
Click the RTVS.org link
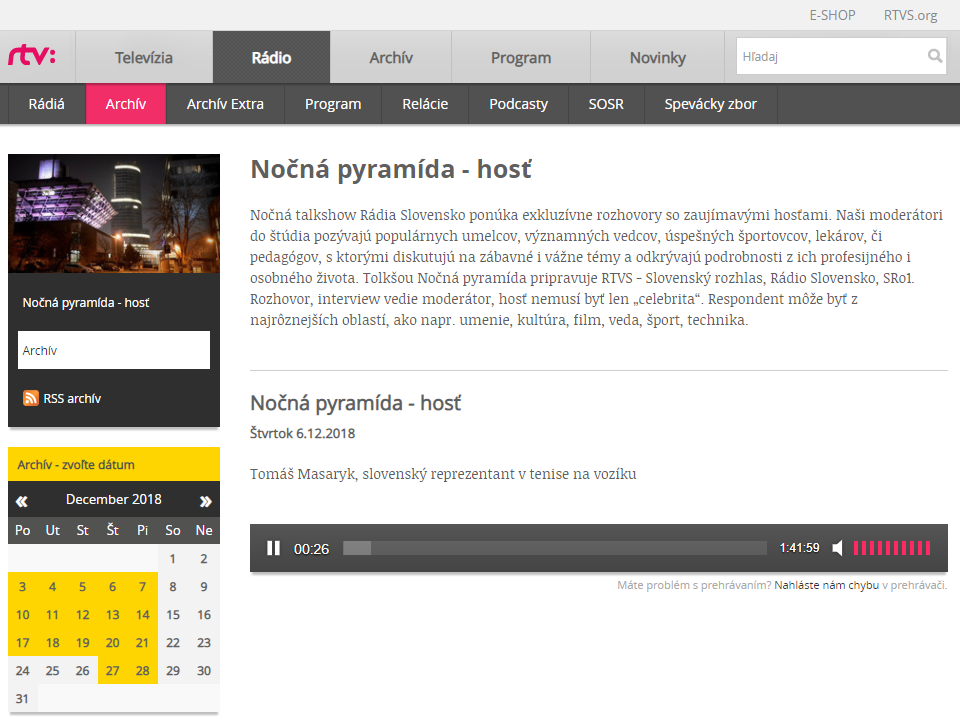coord(910,15)
